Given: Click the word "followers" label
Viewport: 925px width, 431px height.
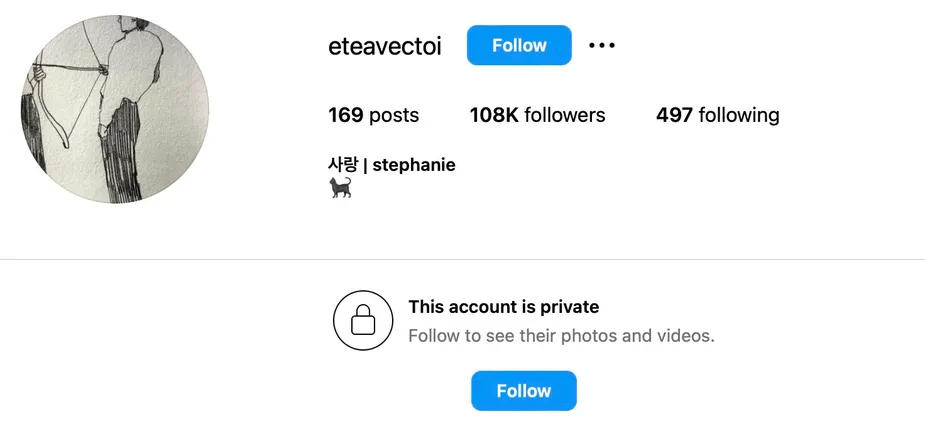Looking at the screenshot, I should [x=565, y=115].
